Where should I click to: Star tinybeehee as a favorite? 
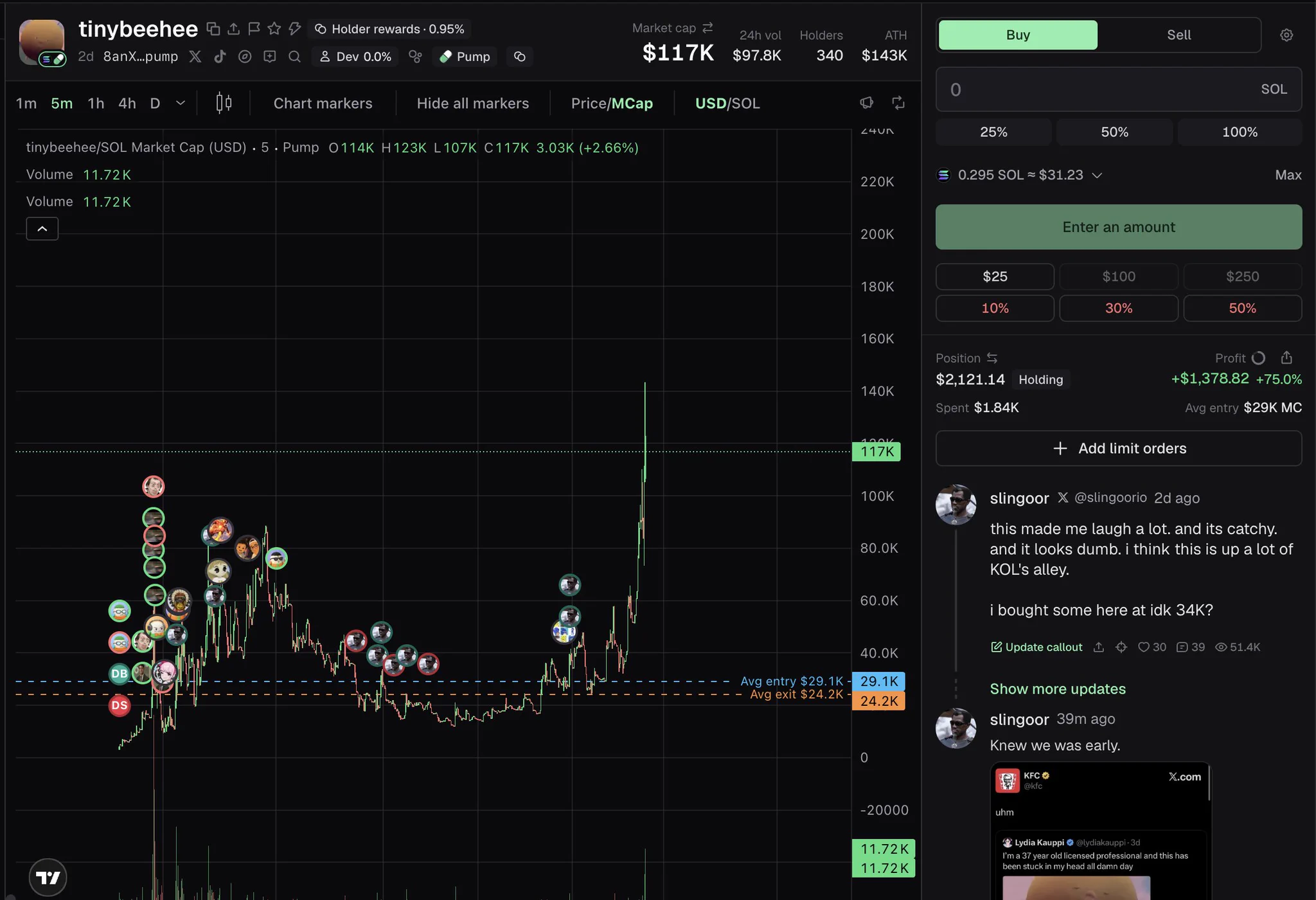point(274,29)
